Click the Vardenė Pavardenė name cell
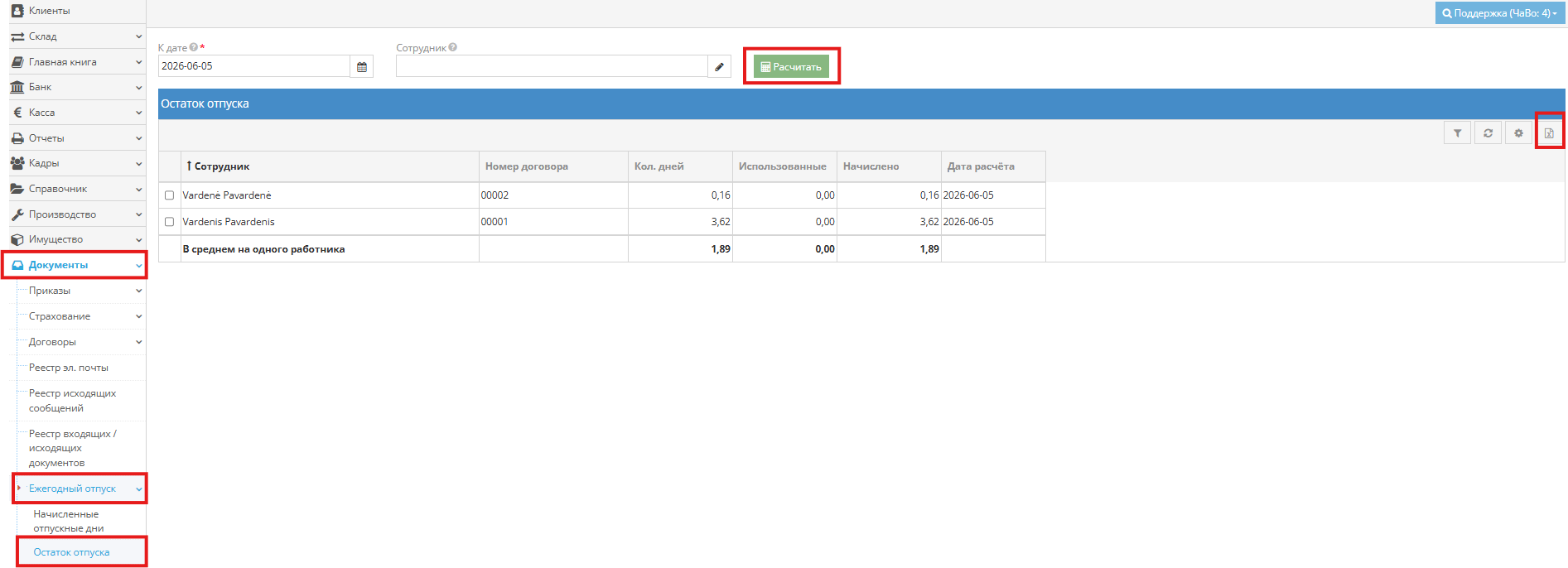 tap(330, 195)
